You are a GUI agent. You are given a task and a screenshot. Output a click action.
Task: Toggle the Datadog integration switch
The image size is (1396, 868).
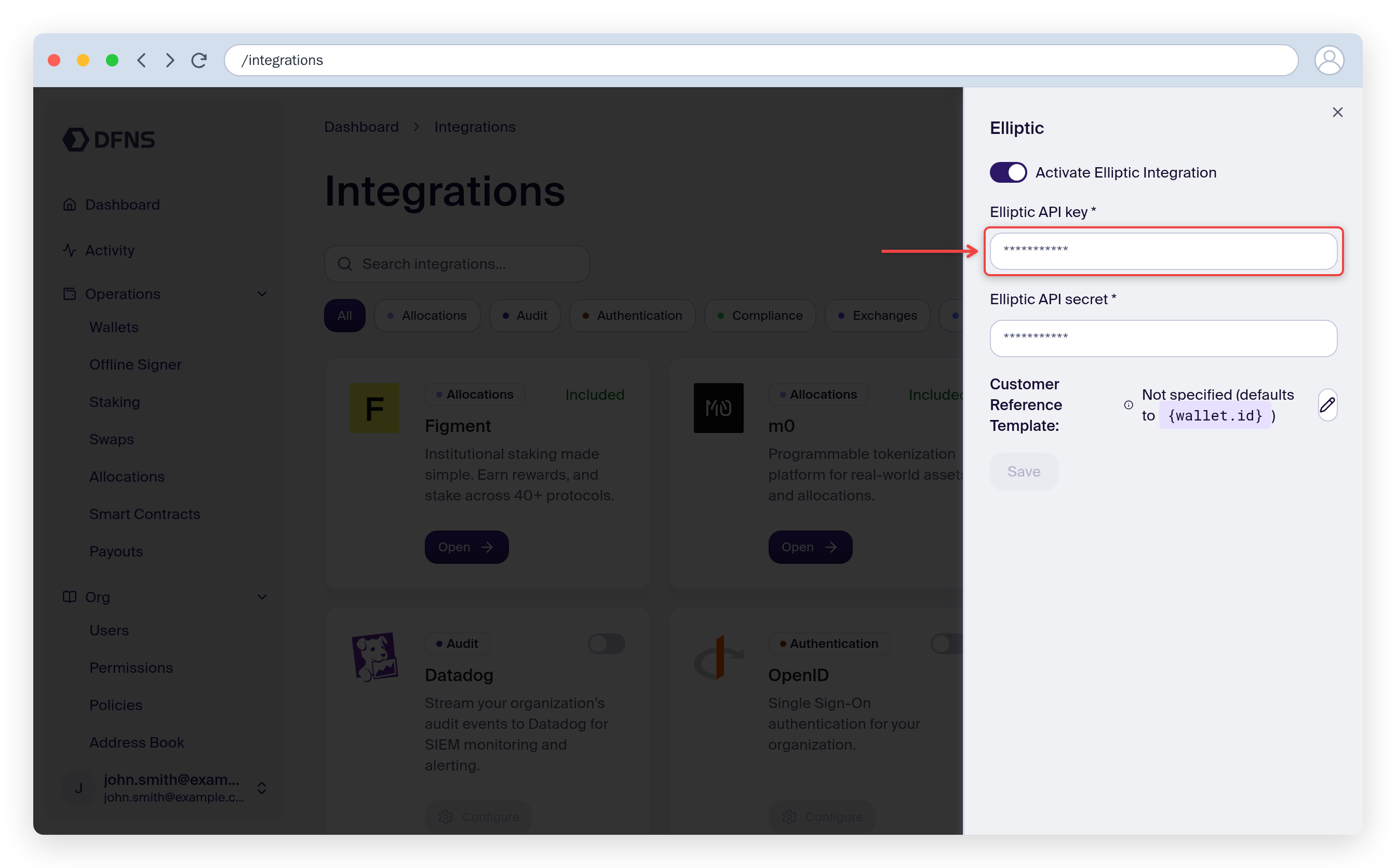tap(607, 644)
